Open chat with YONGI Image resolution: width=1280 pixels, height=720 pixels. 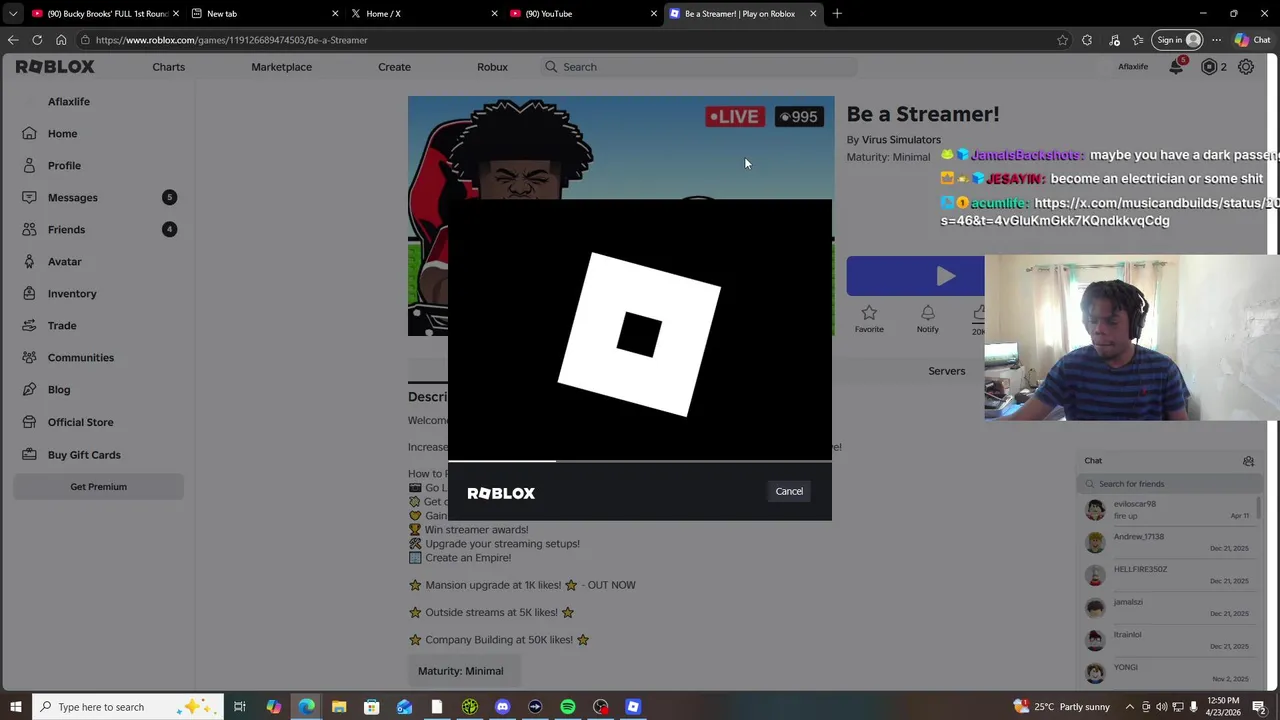point(1170,673)
